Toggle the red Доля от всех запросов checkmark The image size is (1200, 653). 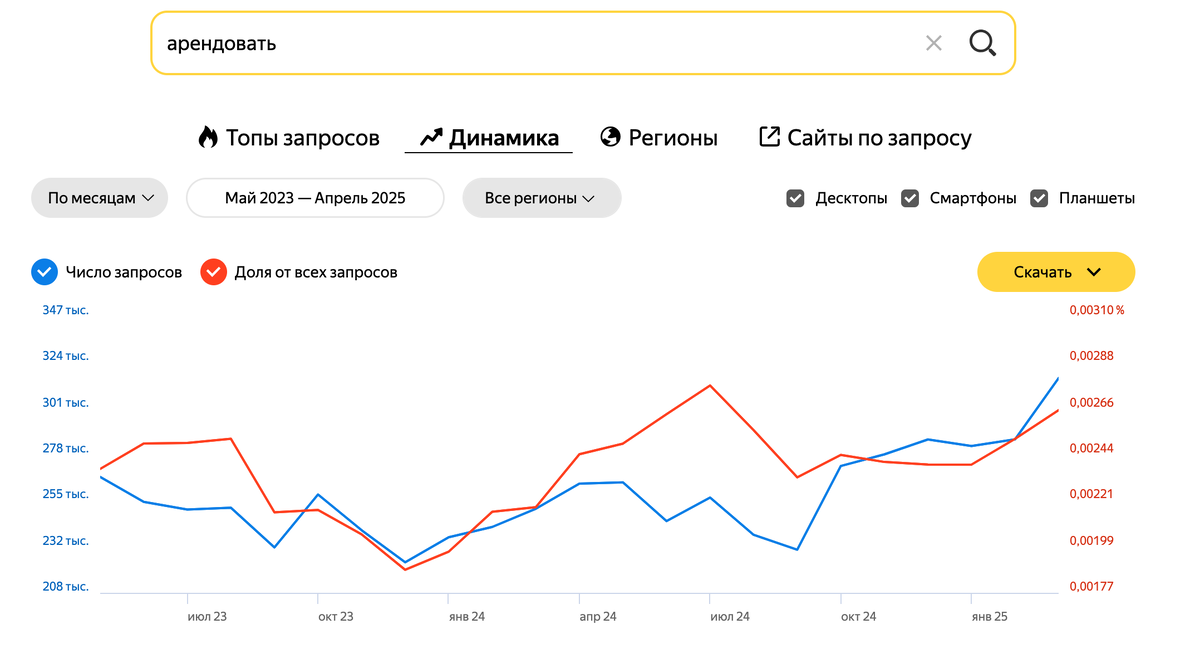click(213, 272)
